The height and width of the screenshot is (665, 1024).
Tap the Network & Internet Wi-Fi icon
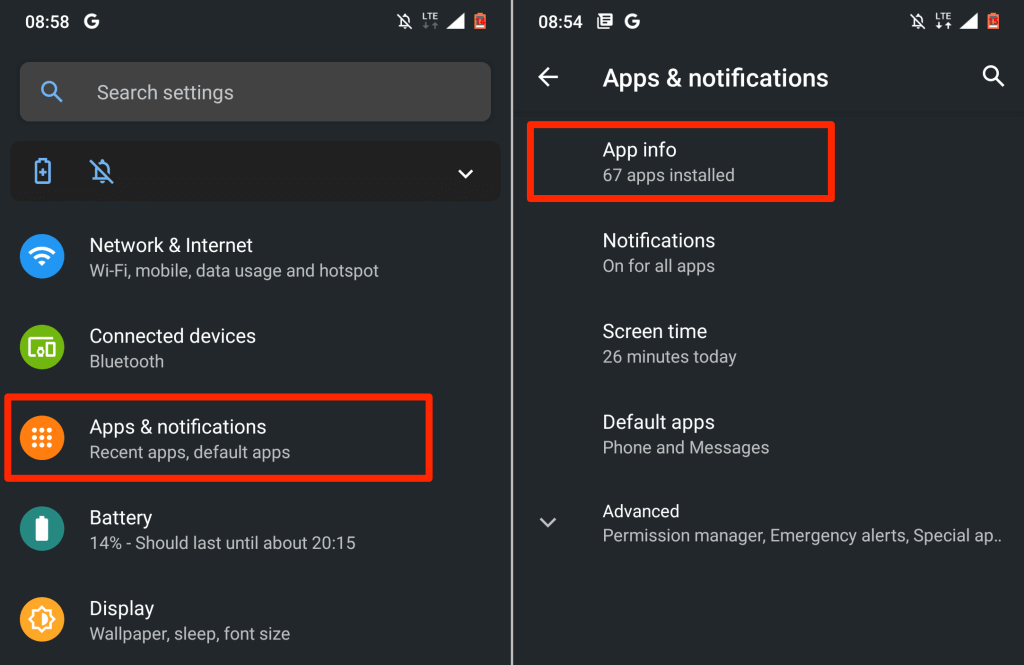pos(42,257)
